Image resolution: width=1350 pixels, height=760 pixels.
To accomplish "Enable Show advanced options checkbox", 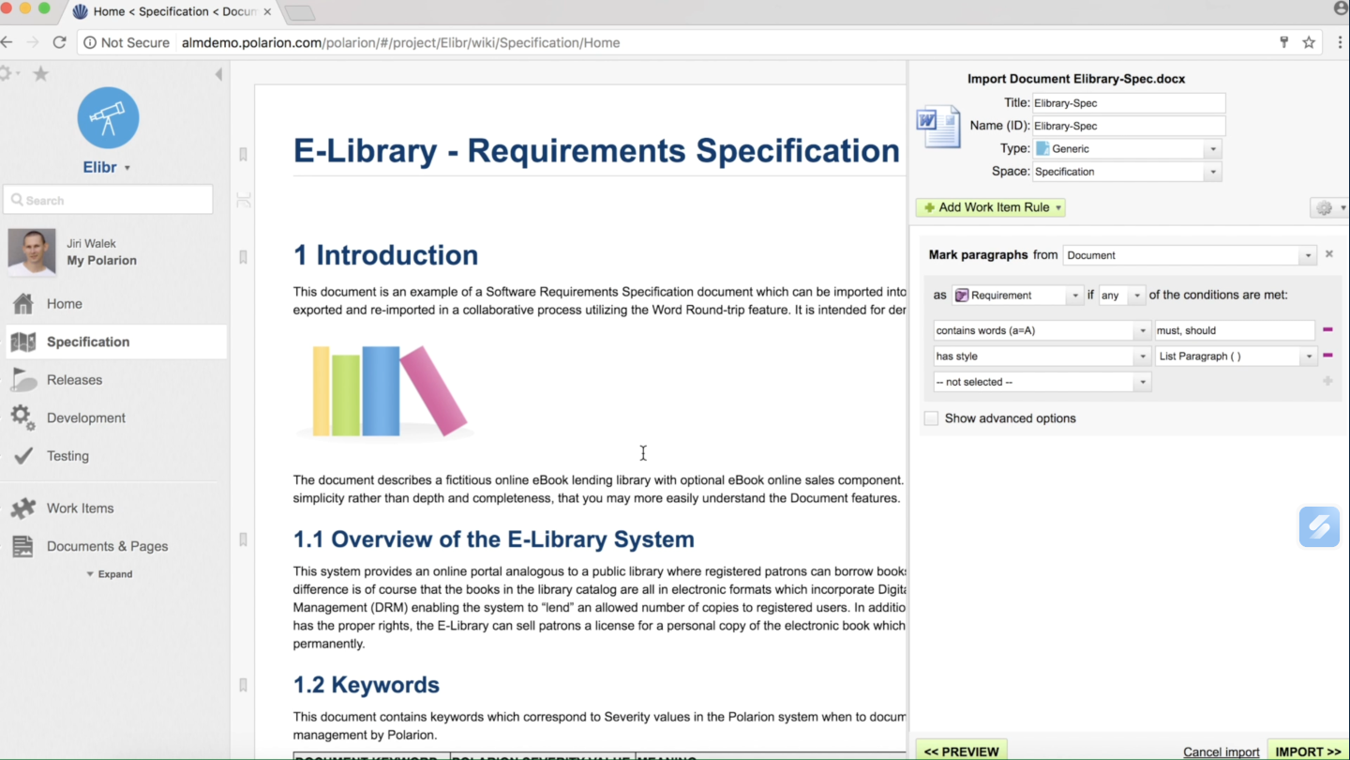I will coord(931,418).
